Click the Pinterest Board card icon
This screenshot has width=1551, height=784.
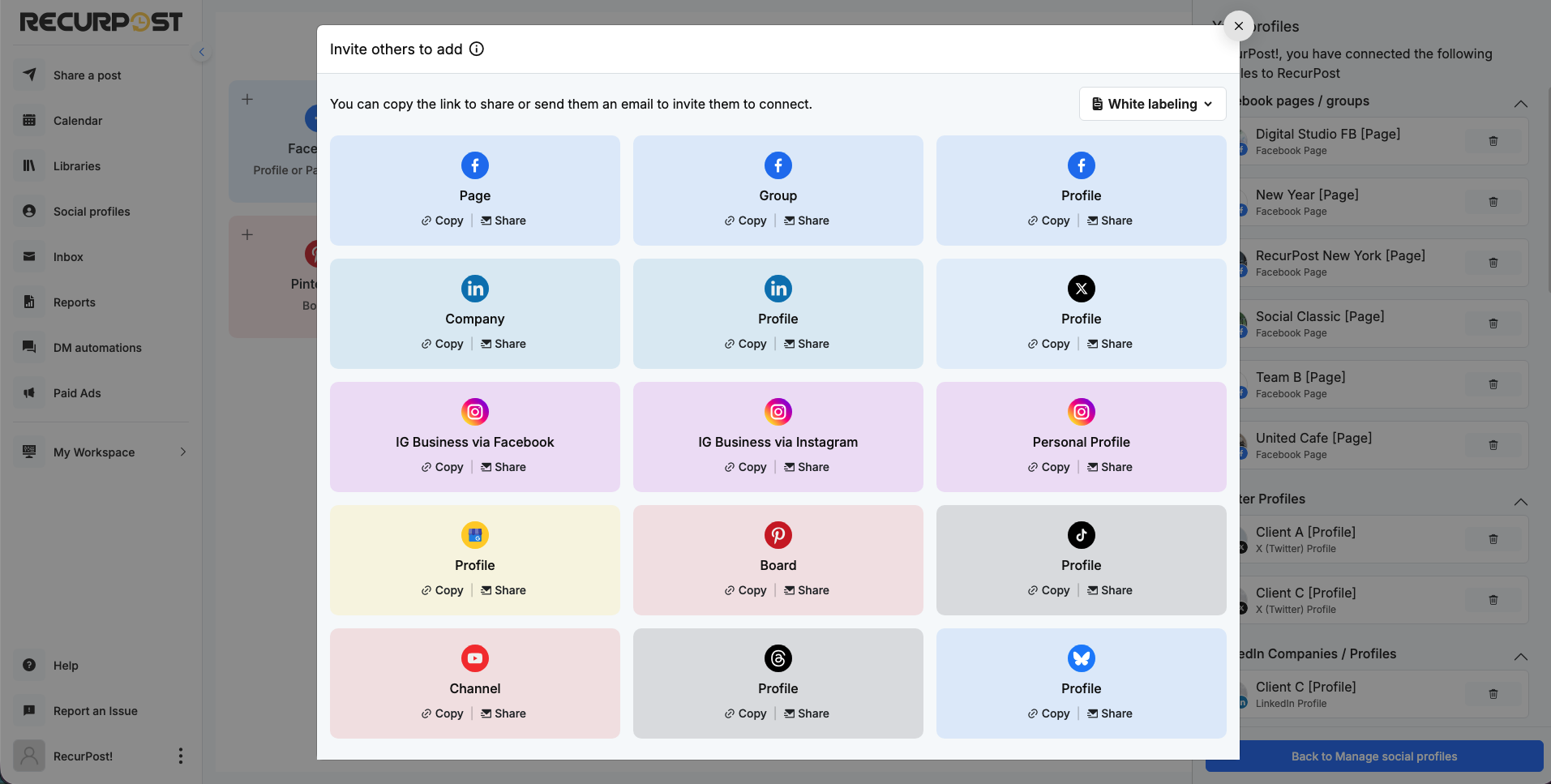[778, 535]
